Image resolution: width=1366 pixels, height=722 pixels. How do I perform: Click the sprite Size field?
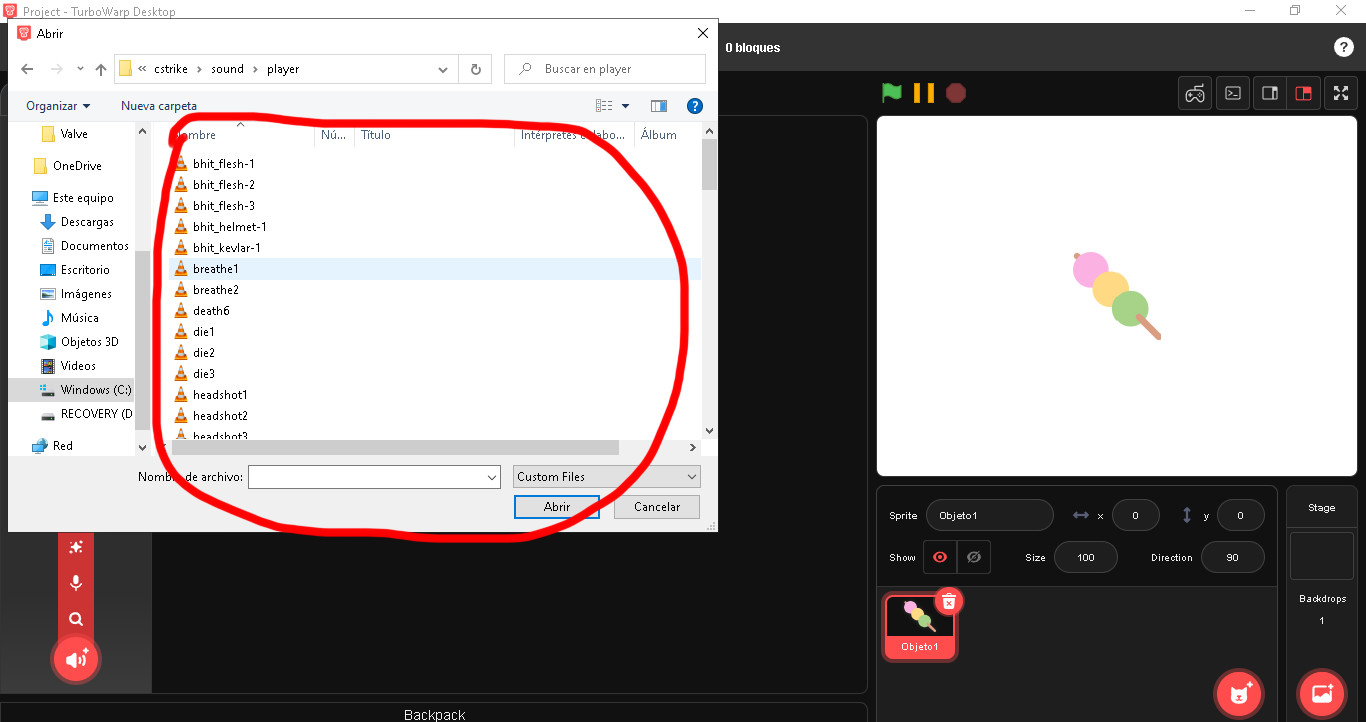pos(1086,557)
